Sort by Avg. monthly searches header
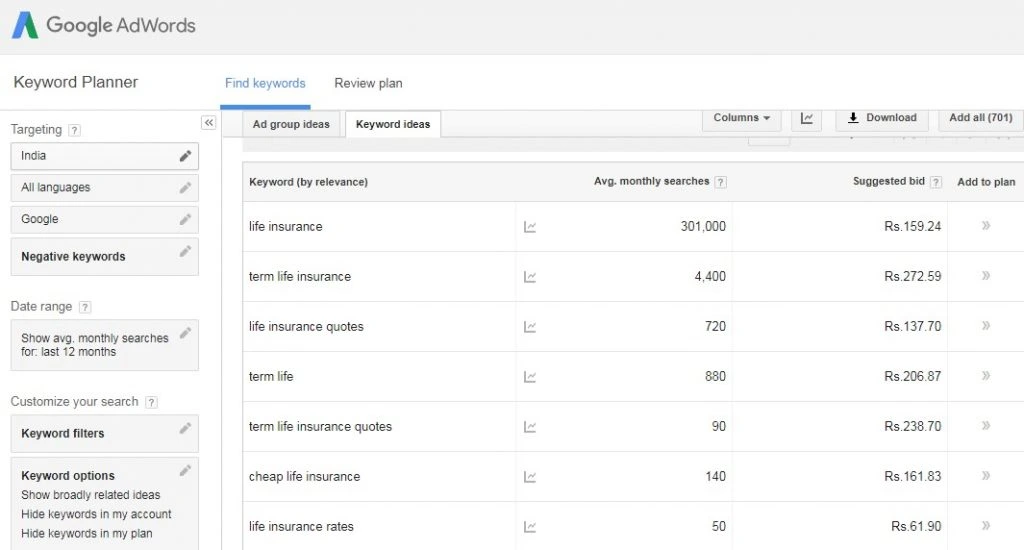This screenshot has height=550, width=1024. coord(651,182)
